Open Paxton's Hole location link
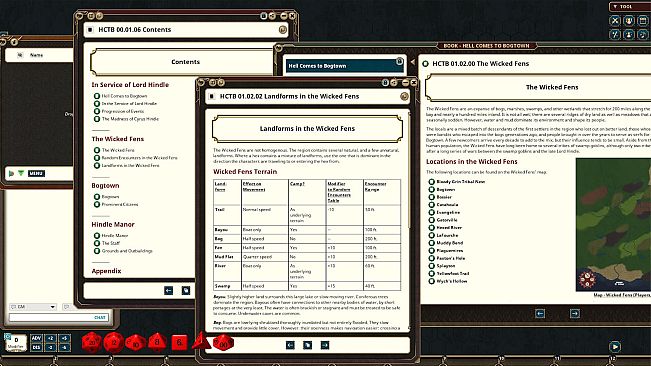 pos(451,258)
